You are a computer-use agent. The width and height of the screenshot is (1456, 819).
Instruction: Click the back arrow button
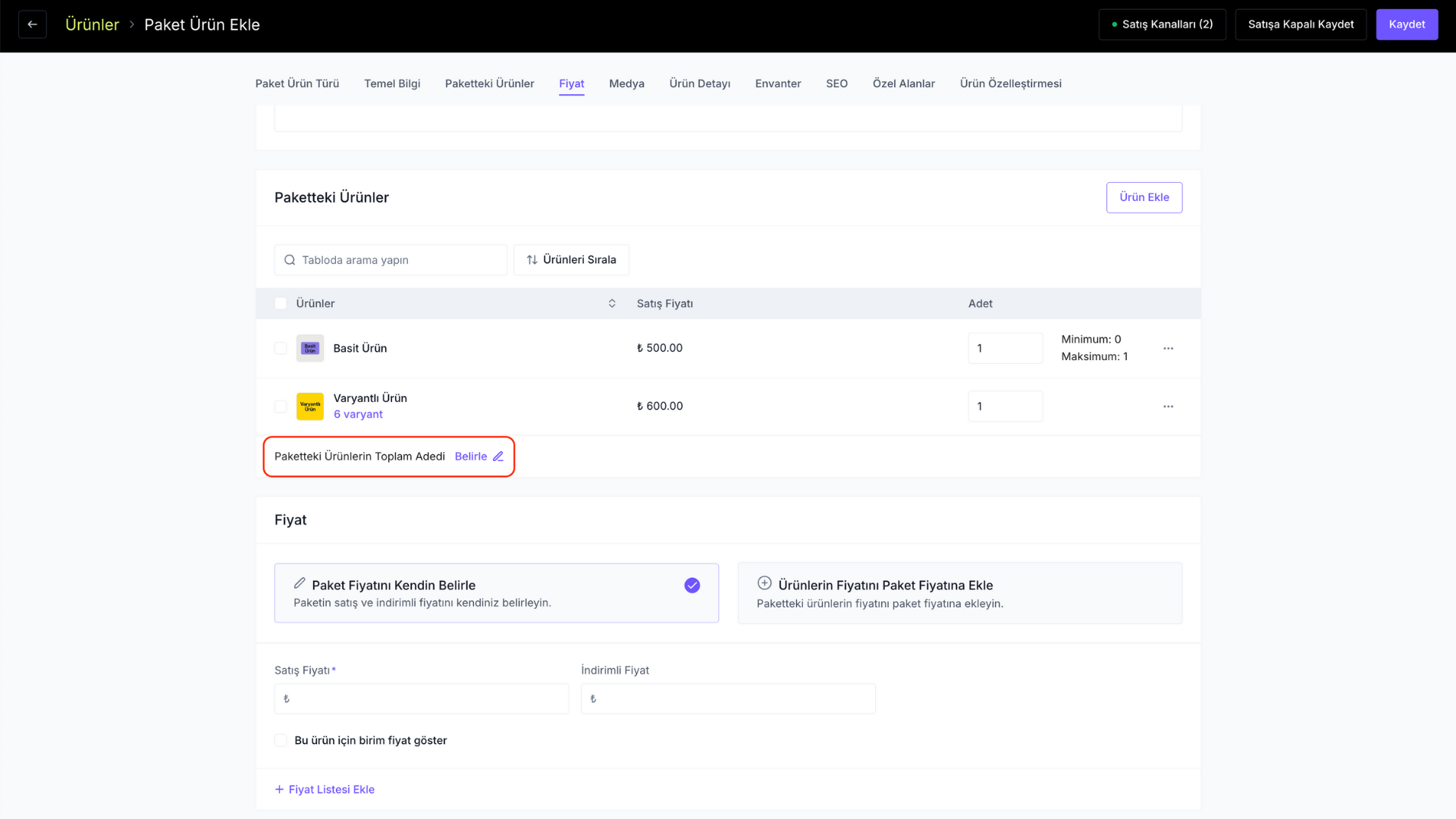tap(32, 24)
